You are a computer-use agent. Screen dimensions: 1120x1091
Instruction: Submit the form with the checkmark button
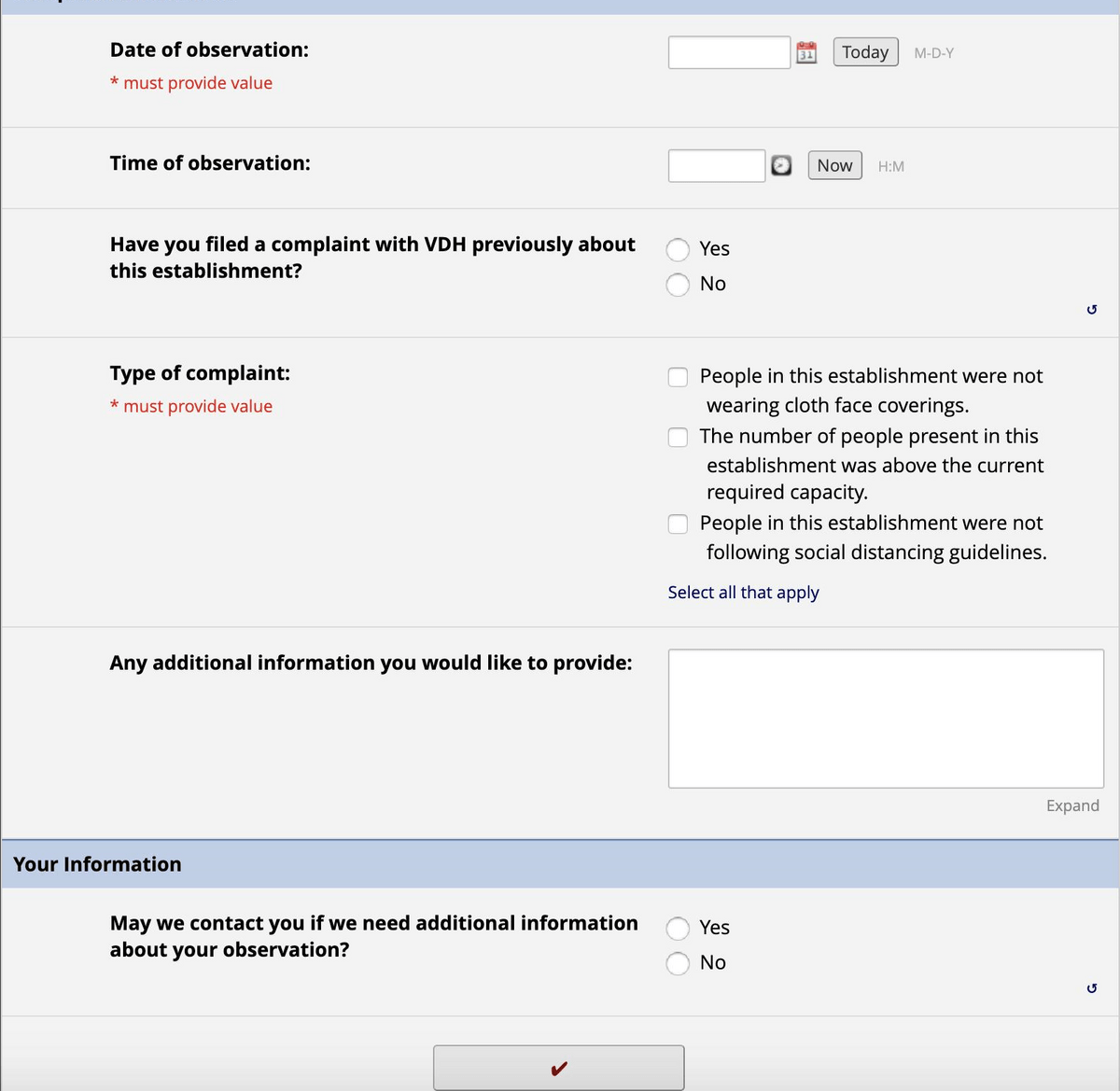559,1068
